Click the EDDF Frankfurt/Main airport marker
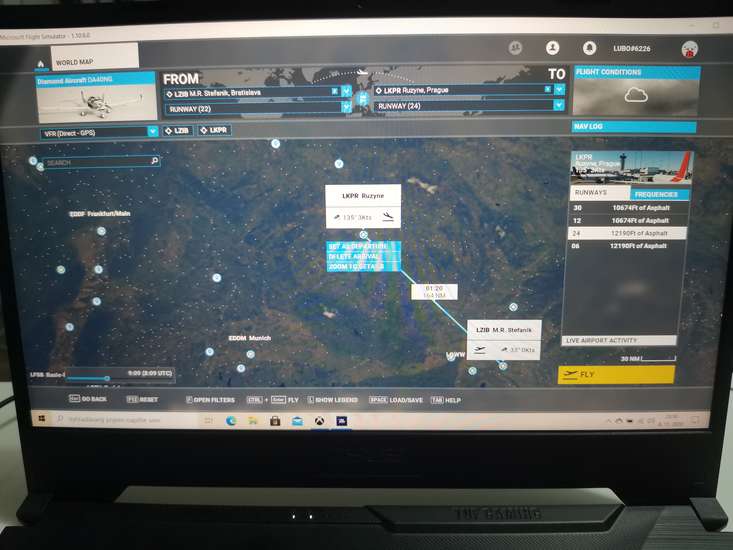The image size is (733, 550). [101, 231]
